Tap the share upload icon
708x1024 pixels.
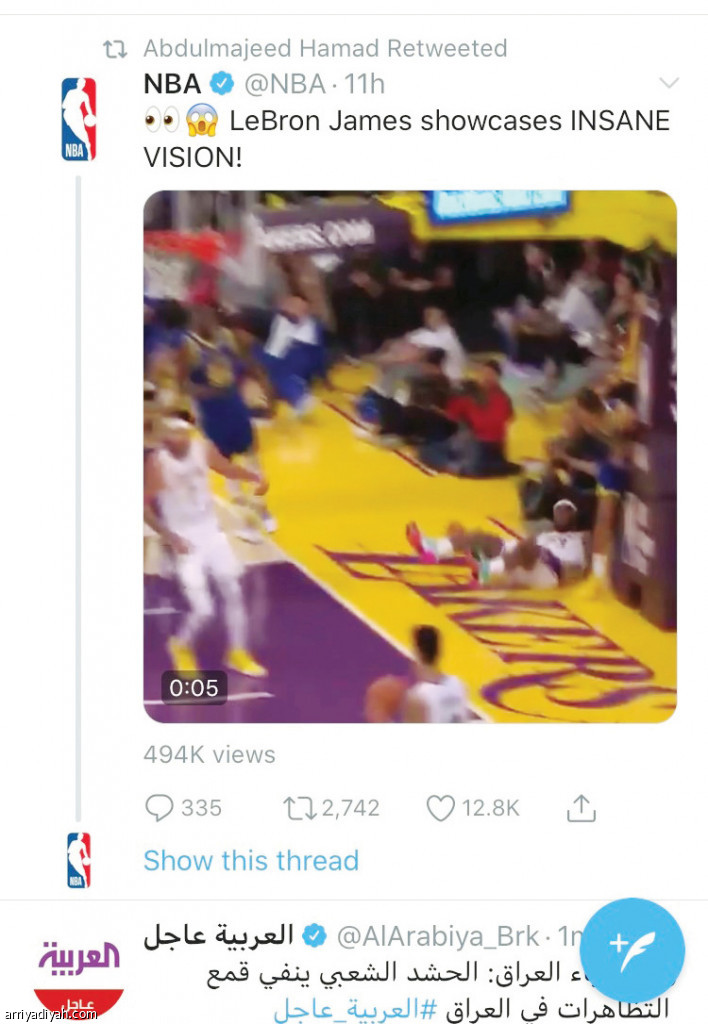pyautogui.click(x=581, y=808)
